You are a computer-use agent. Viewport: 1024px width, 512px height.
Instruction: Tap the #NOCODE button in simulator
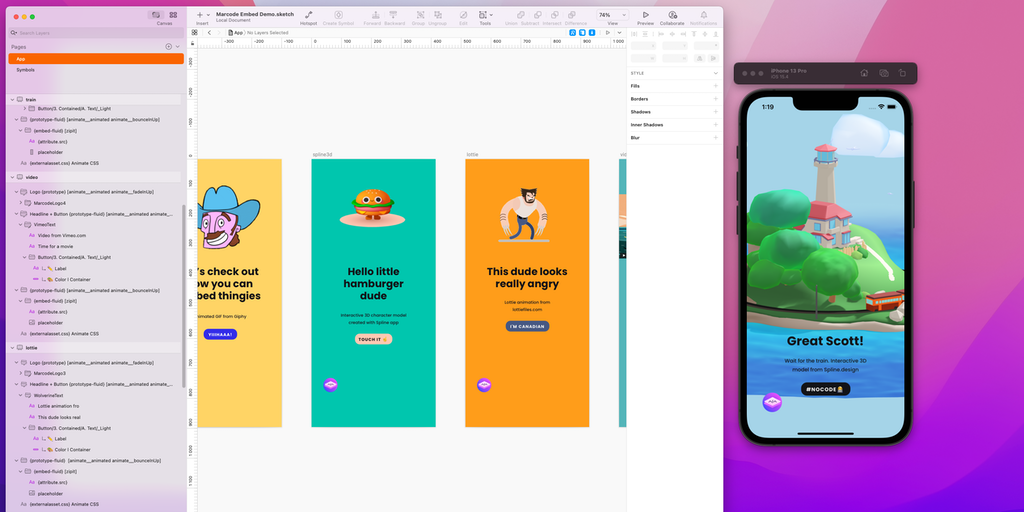825,388
